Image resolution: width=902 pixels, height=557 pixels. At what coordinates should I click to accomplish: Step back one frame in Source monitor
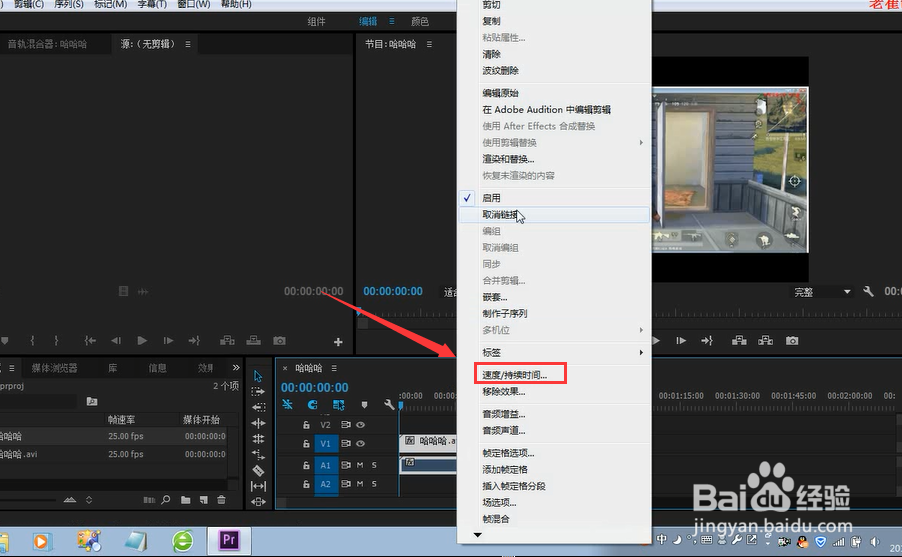tap(116, 341)
